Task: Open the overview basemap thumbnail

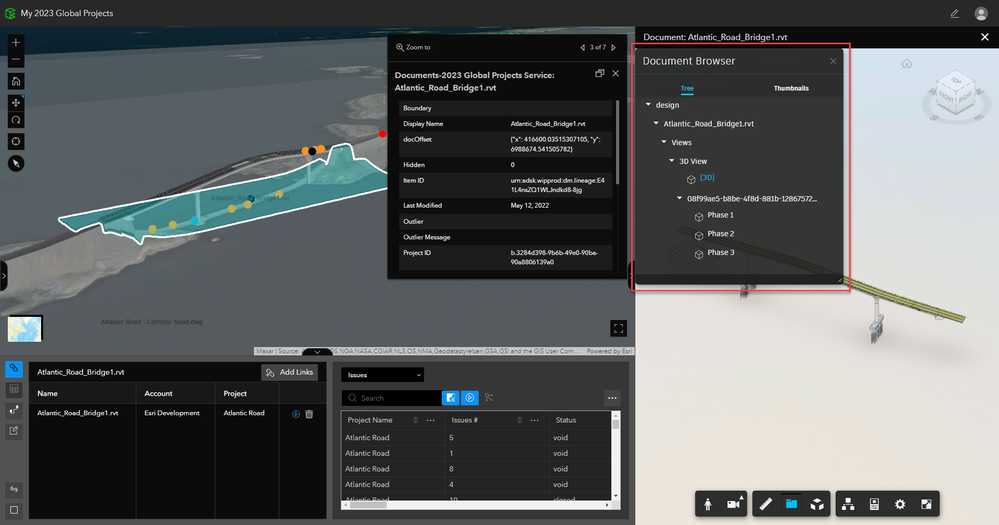Action: coord(25,329)
